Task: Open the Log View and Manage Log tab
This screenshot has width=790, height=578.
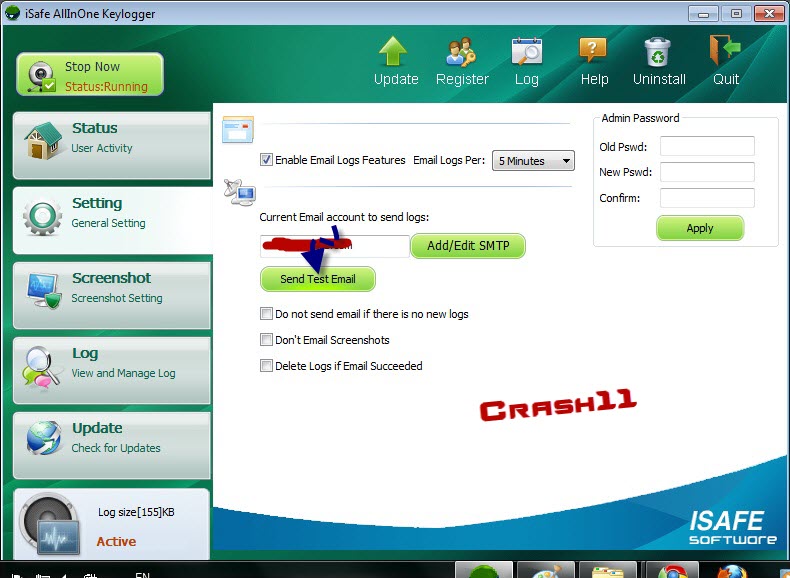Action: pos(112,370)
